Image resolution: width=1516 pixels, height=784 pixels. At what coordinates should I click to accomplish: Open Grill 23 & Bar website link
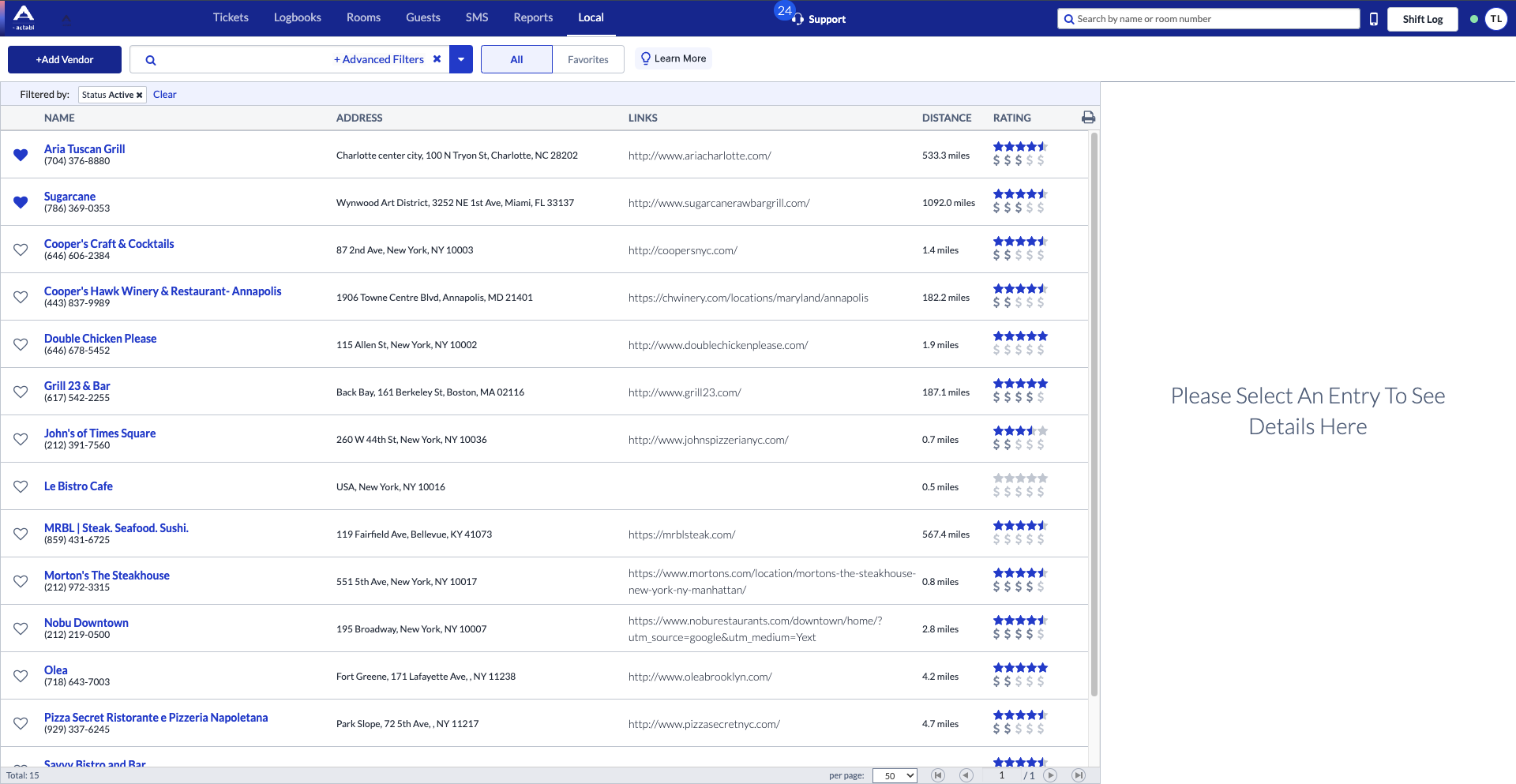tap(685, 392)
